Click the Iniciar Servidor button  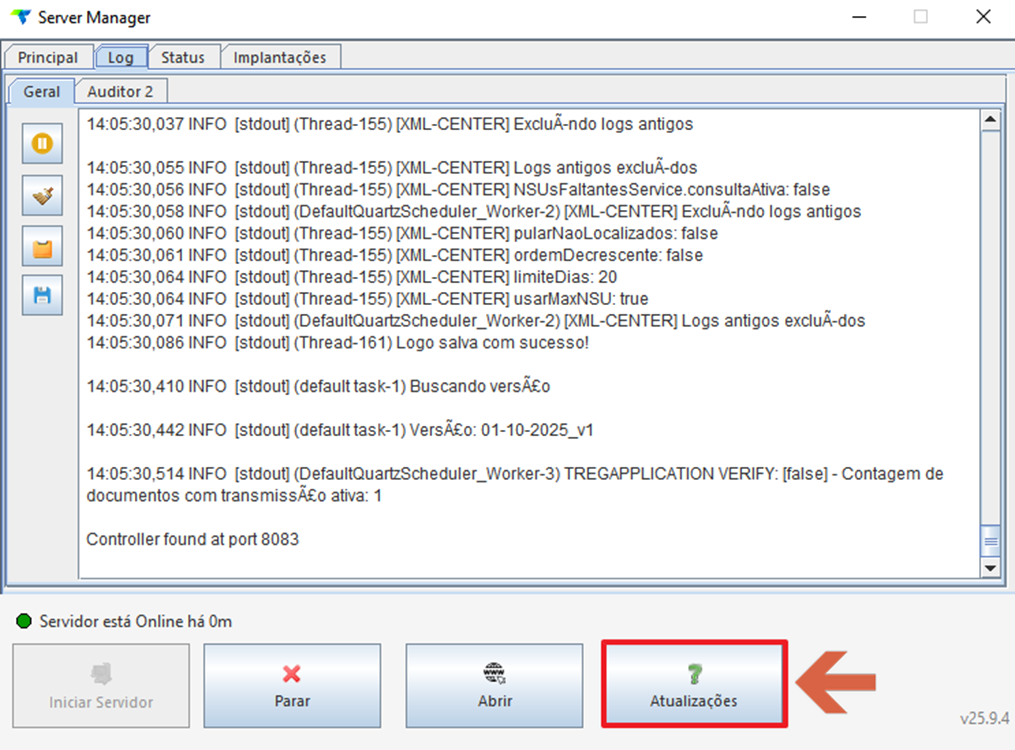pos(101,685)
